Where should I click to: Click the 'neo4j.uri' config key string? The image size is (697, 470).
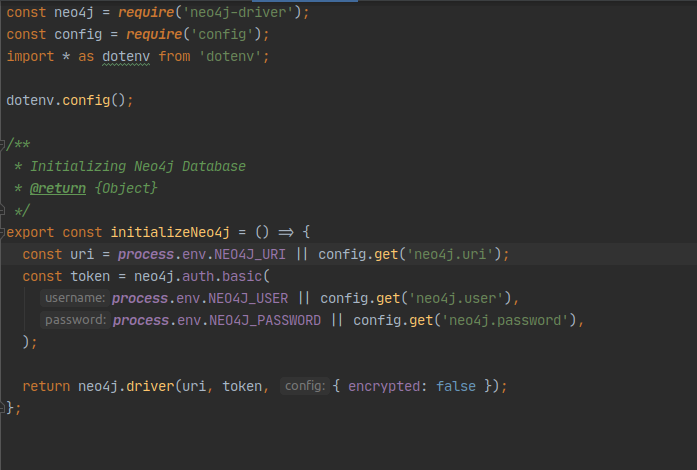point(450,254)
